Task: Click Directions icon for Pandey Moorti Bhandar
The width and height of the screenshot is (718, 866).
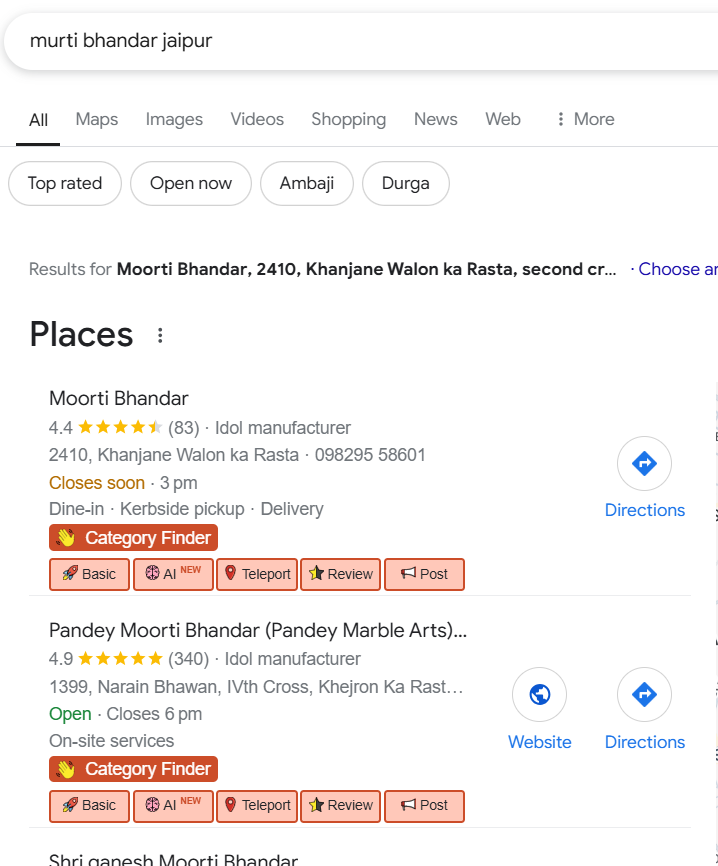Action: click(x=644, y=695)
